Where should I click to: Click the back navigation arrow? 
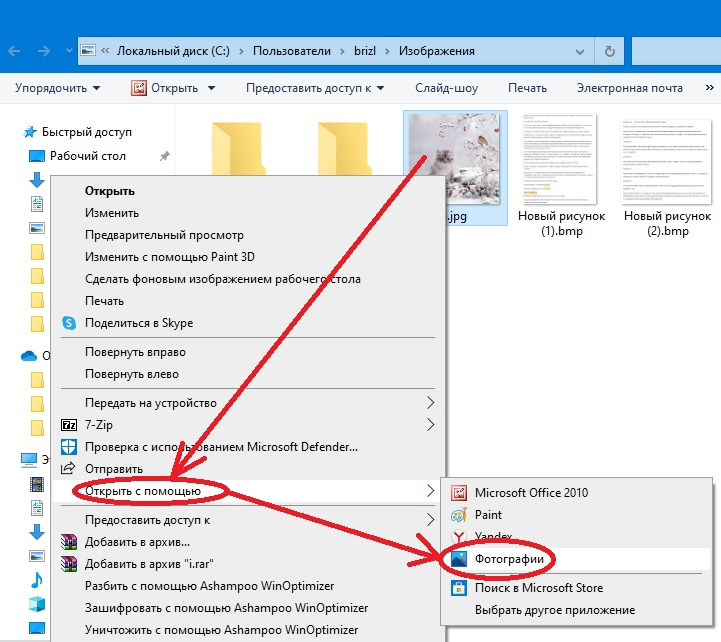(14, 51)
